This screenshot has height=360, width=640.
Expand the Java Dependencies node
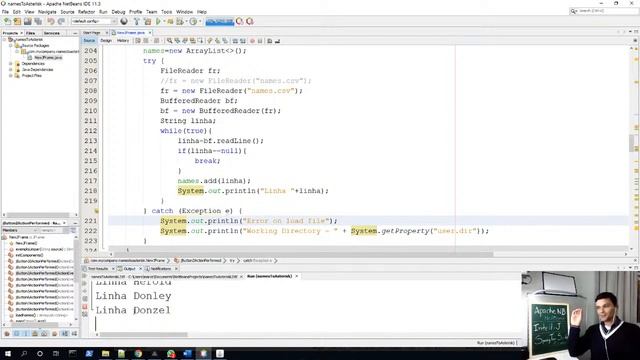(11, 70)
